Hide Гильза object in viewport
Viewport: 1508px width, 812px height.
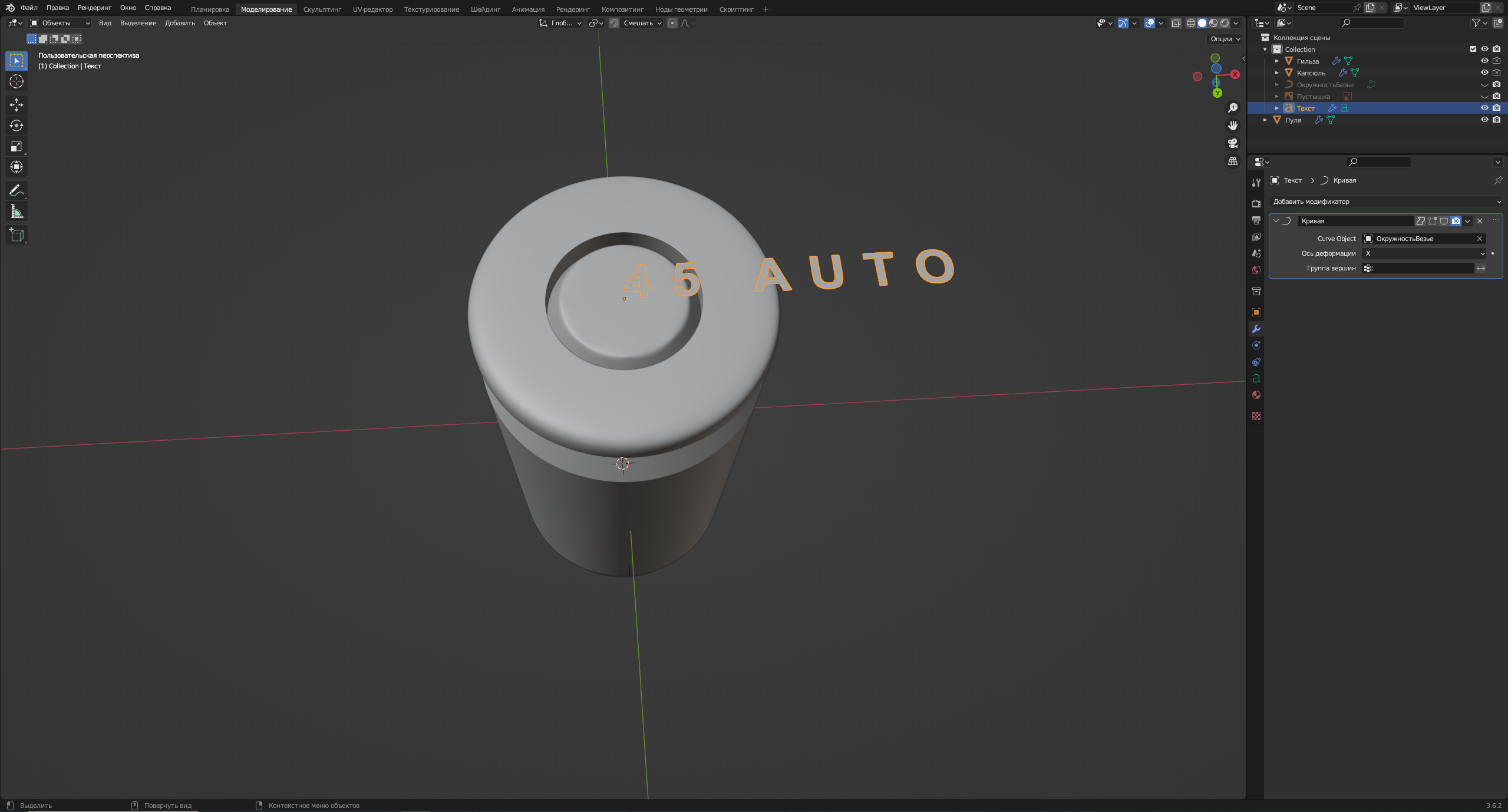tap(1484, 61)
